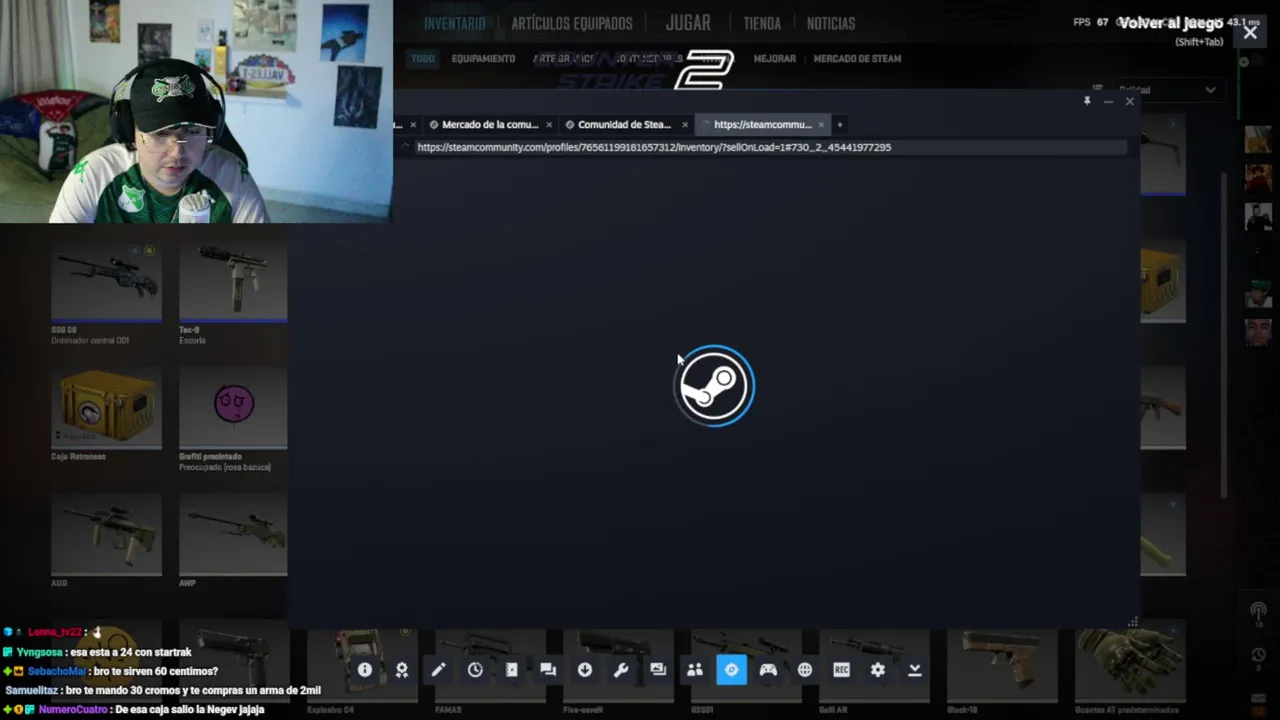Select the MERCADO DE STEAM filter
The height and width of the screenshot is (720, 1280).
click(x=857, y=58)
